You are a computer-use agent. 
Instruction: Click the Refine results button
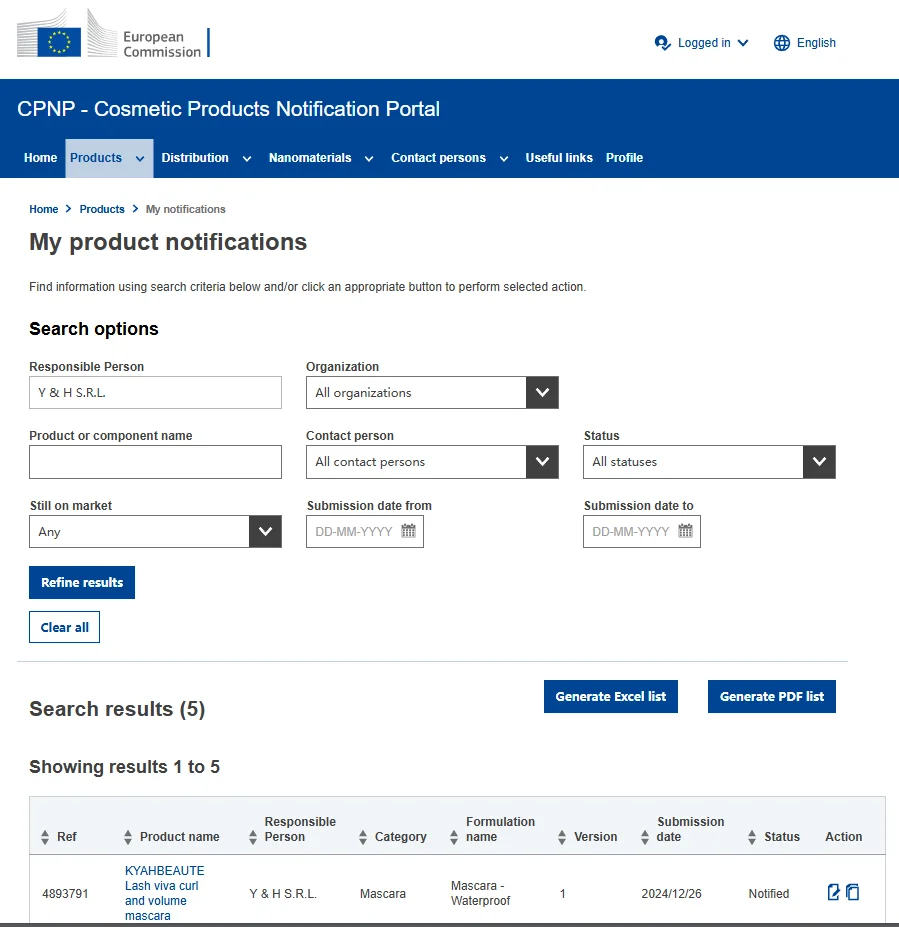82,583
